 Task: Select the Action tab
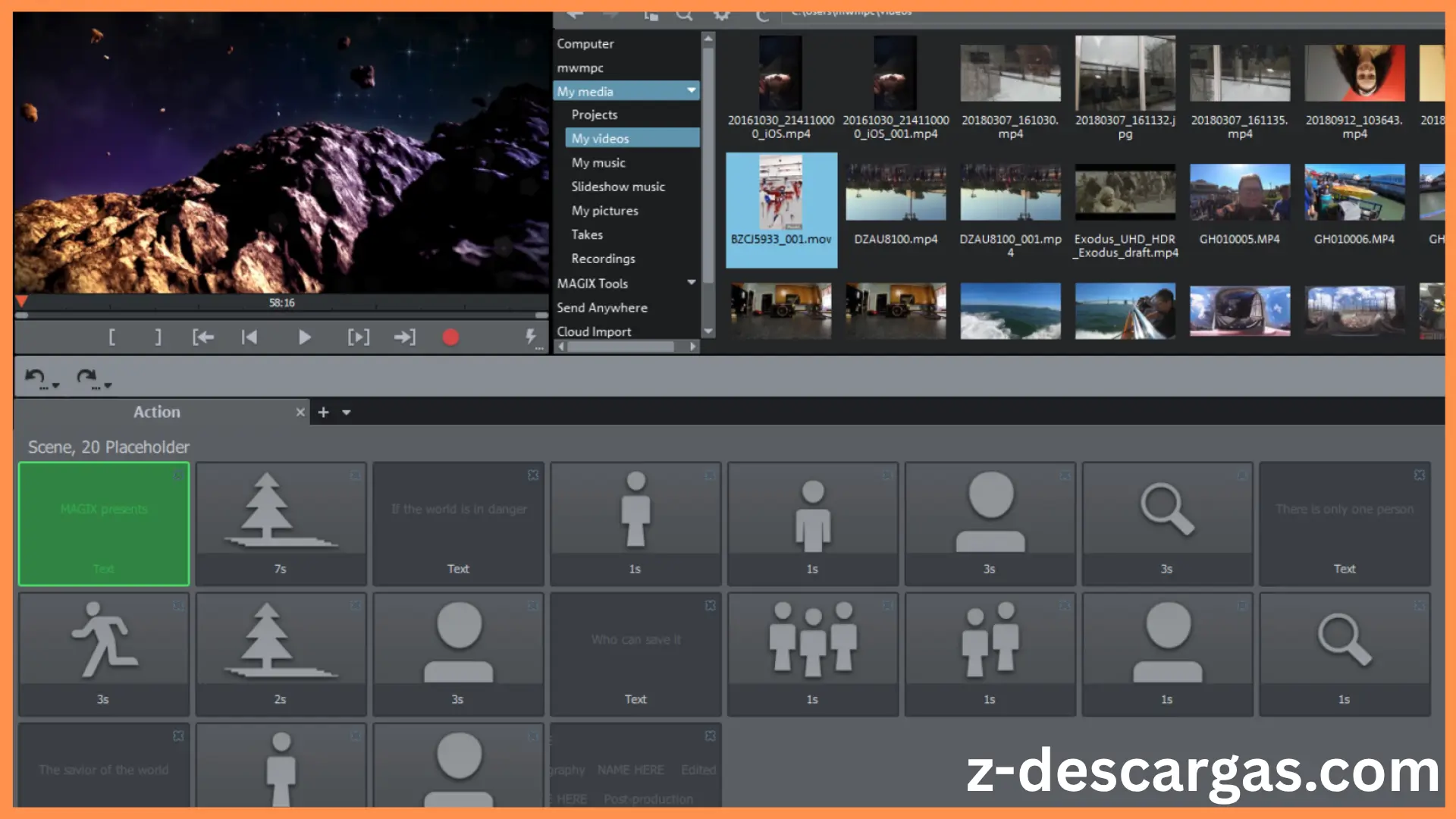156,412
